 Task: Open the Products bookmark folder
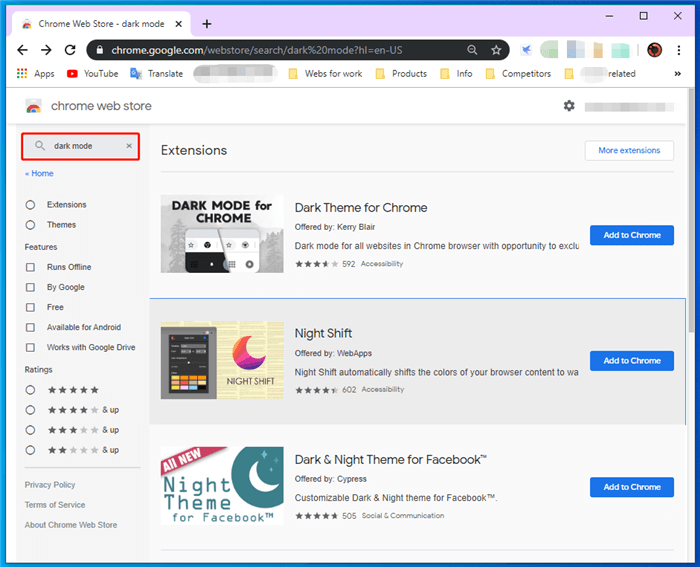401,74
